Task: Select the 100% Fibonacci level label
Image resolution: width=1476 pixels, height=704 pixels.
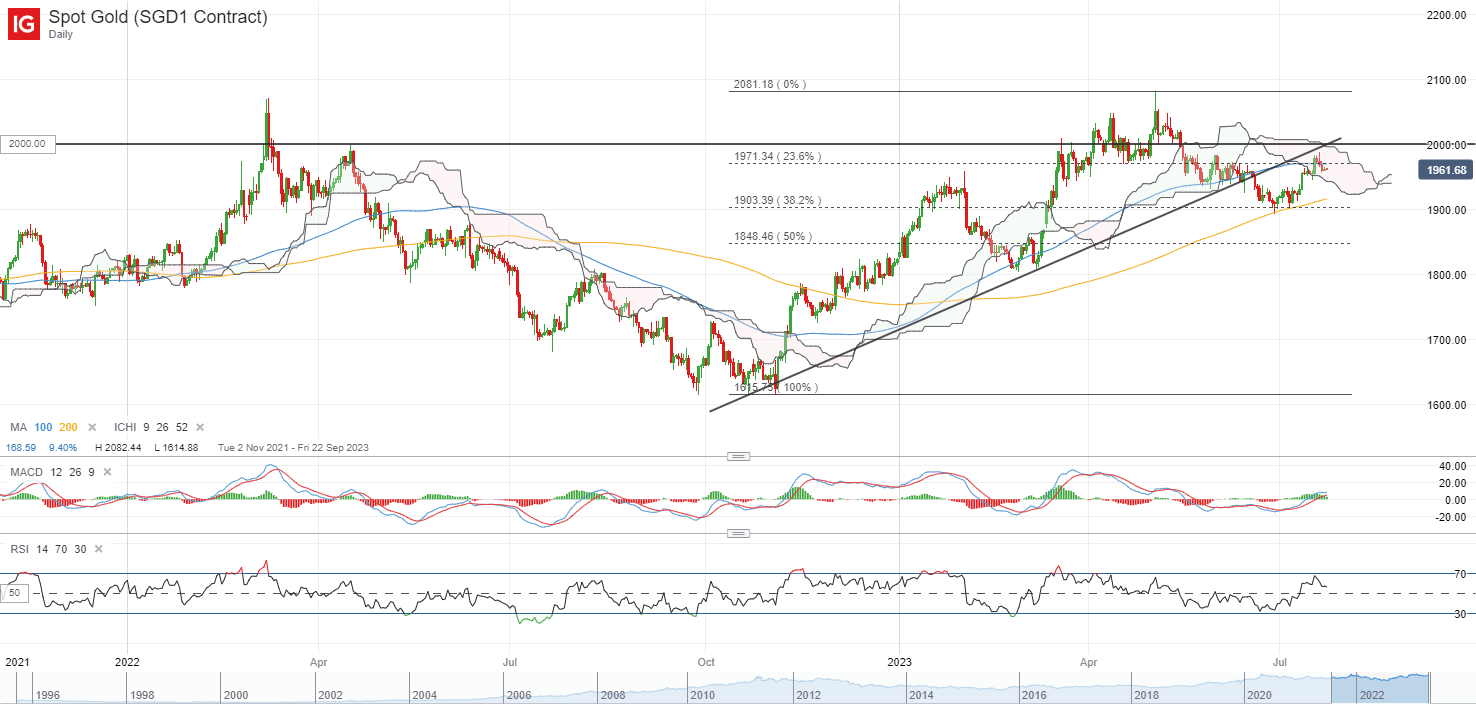Action: tap(777, 387)
